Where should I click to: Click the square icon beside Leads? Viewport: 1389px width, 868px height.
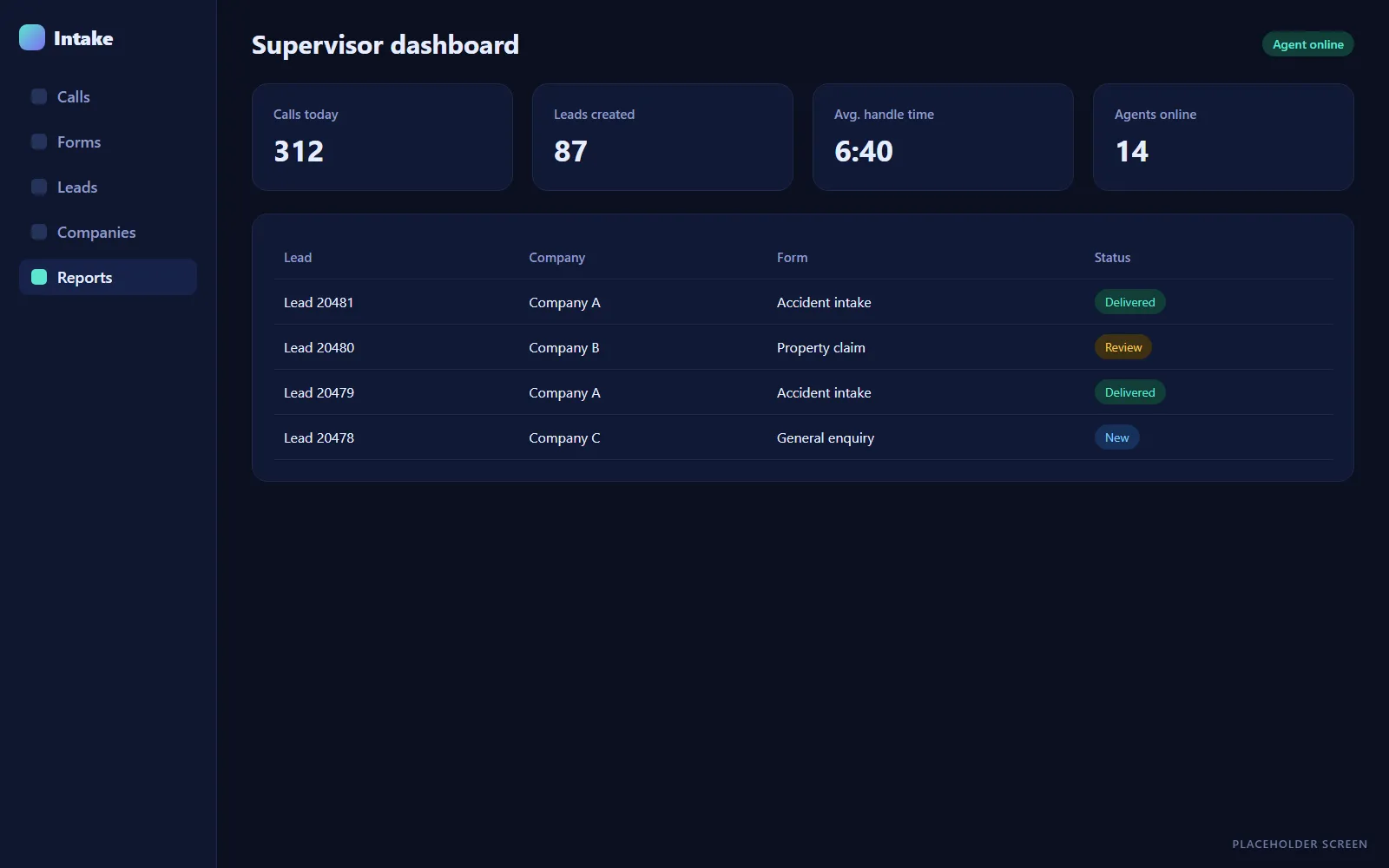(39, 187)
